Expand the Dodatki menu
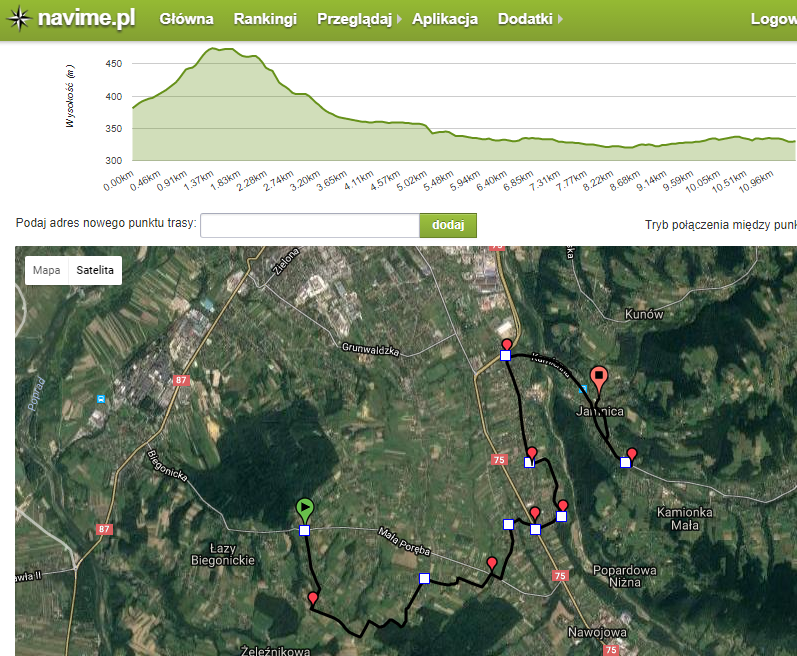Image resolution: width=797 pixels, height=656 pixels. pyautogui.click(x=530, y=19)
